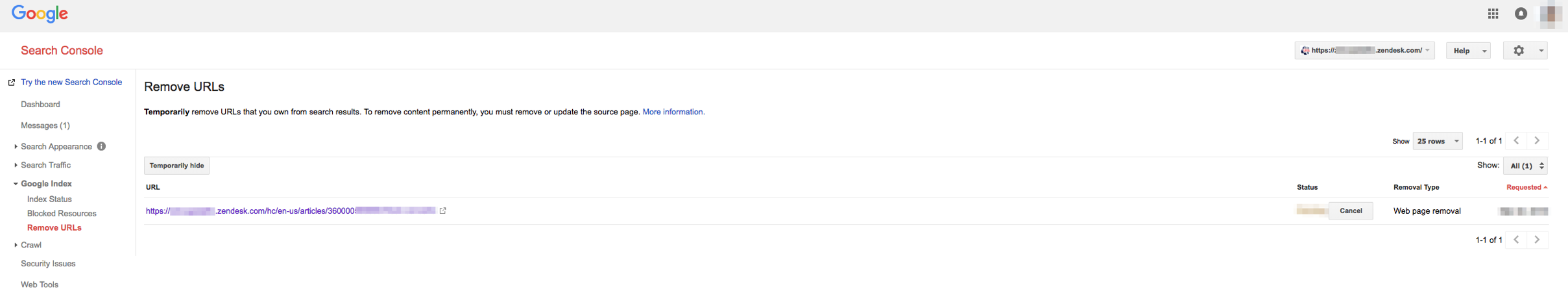Click the Google logo

[x=40, y=14]
